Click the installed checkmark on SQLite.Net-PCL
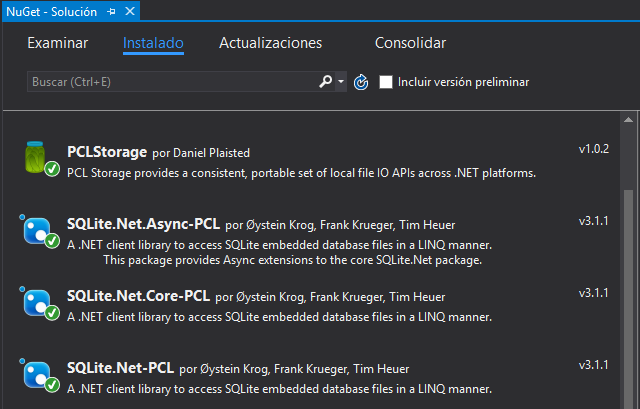The height and width of the screenshot is (409, 640). (52, 385)
